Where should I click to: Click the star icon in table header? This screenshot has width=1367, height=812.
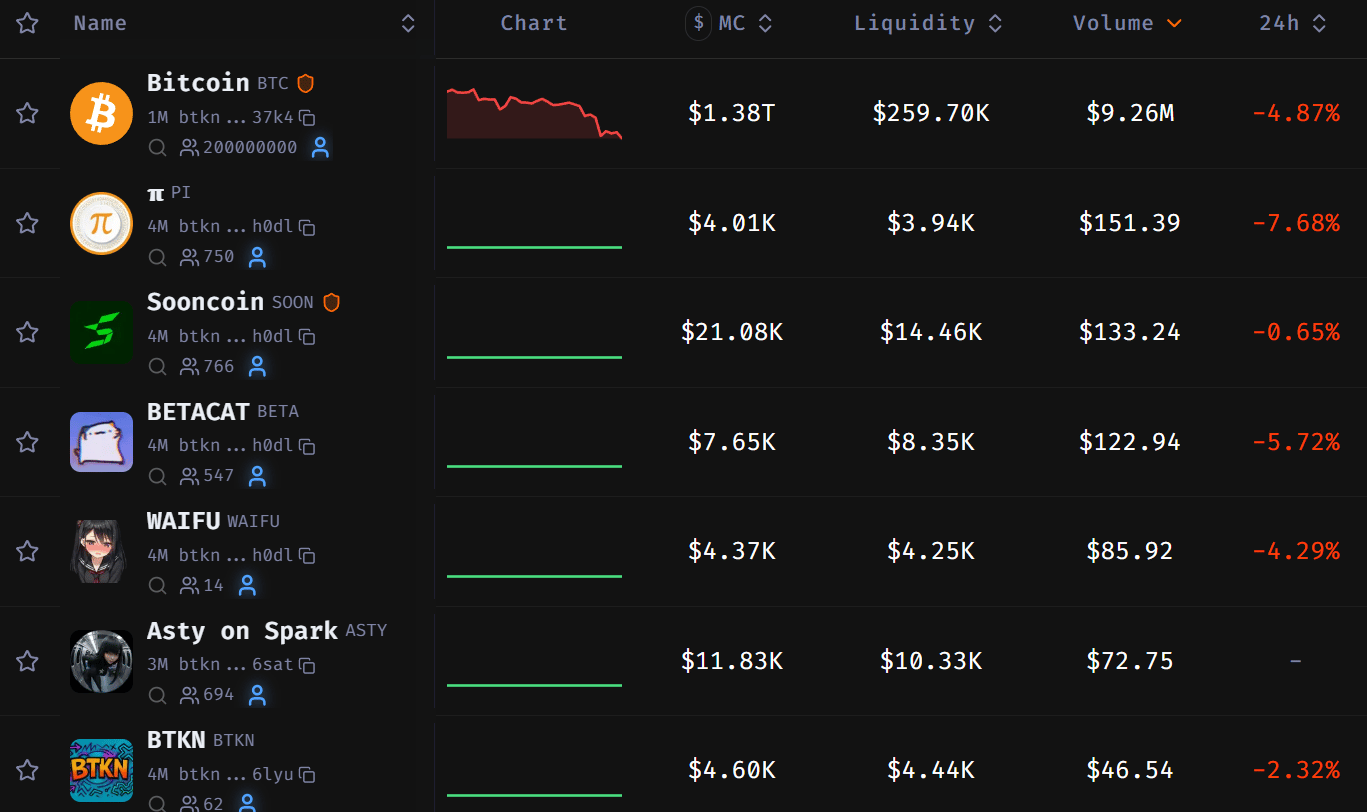[27, 23]
